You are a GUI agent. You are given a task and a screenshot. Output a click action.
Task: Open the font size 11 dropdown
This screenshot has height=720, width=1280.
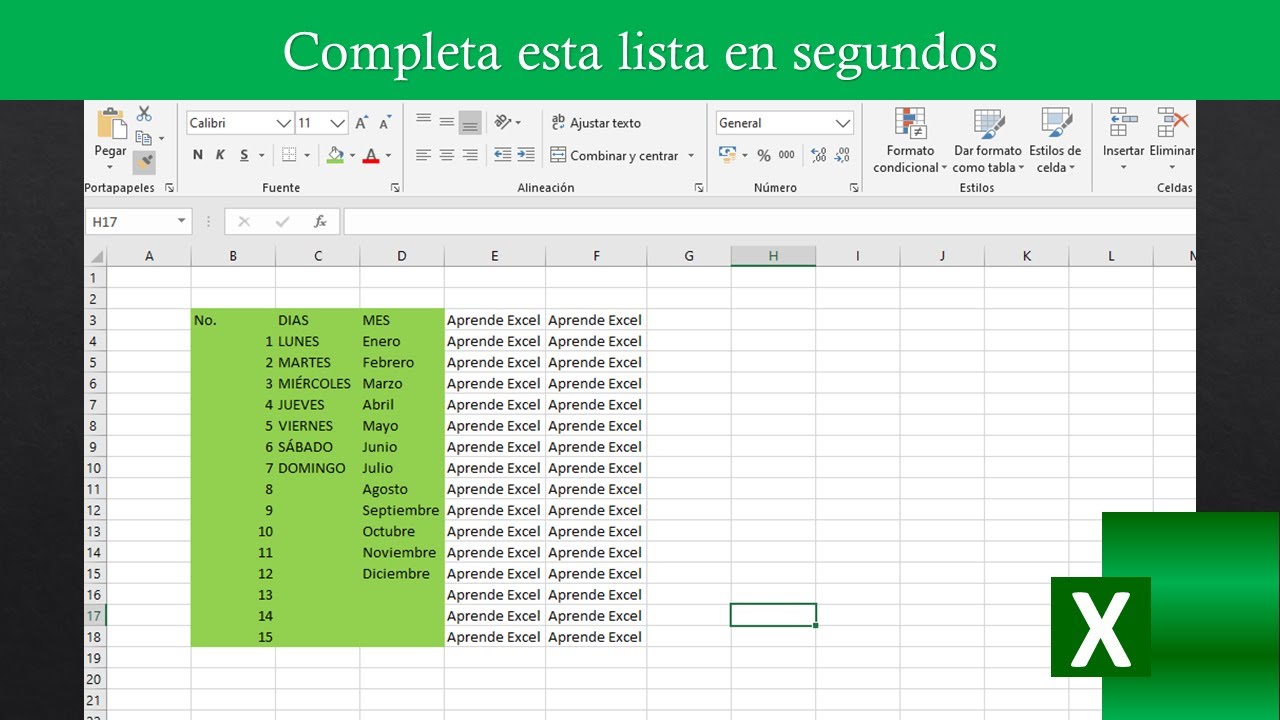tap(338, 123)
